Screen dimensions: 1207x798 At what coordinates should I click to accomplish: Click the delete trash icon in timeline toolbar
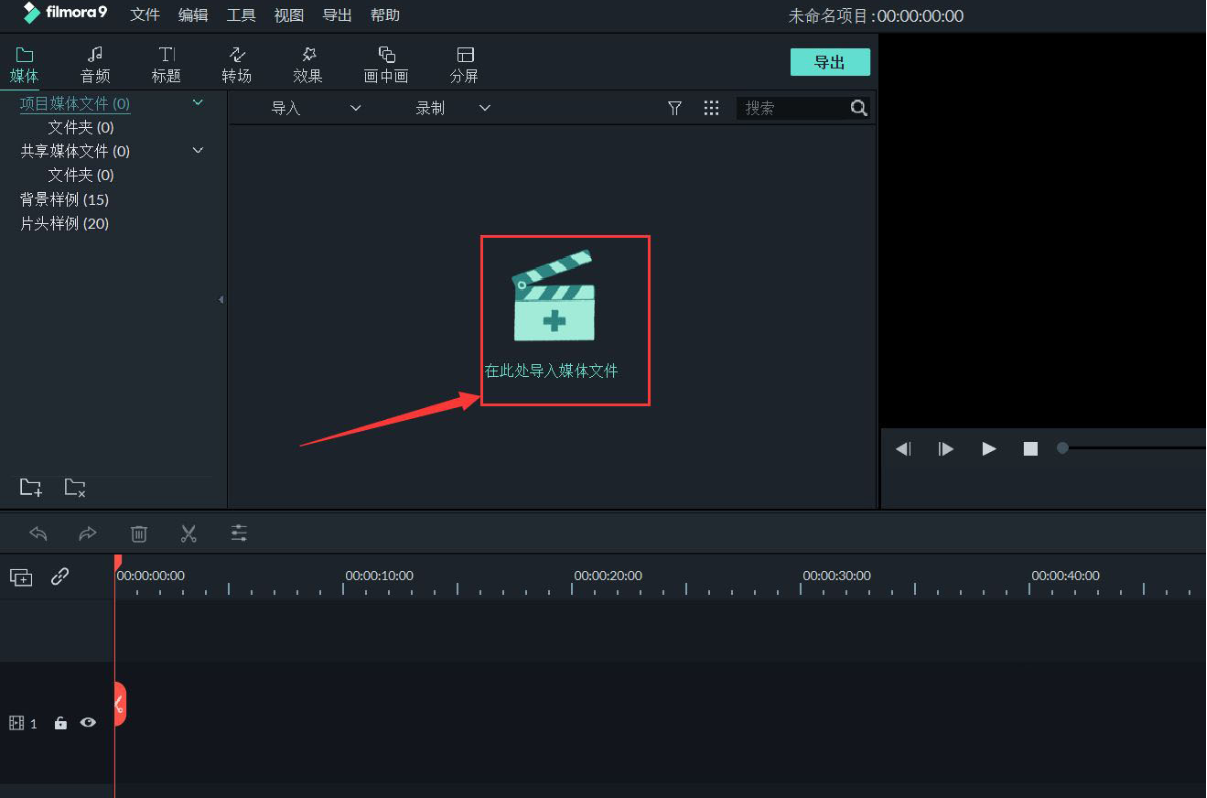(139, 533)
